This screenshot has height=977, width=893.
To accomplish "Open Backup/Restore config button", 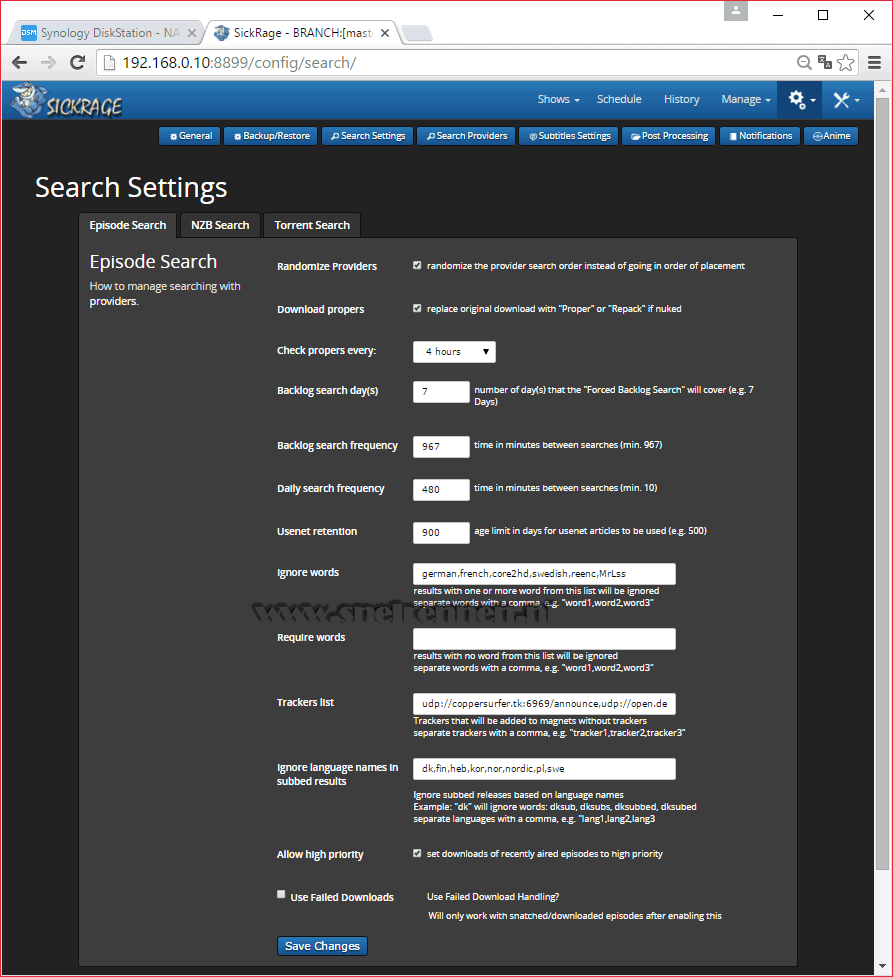I will click(271, 136).
